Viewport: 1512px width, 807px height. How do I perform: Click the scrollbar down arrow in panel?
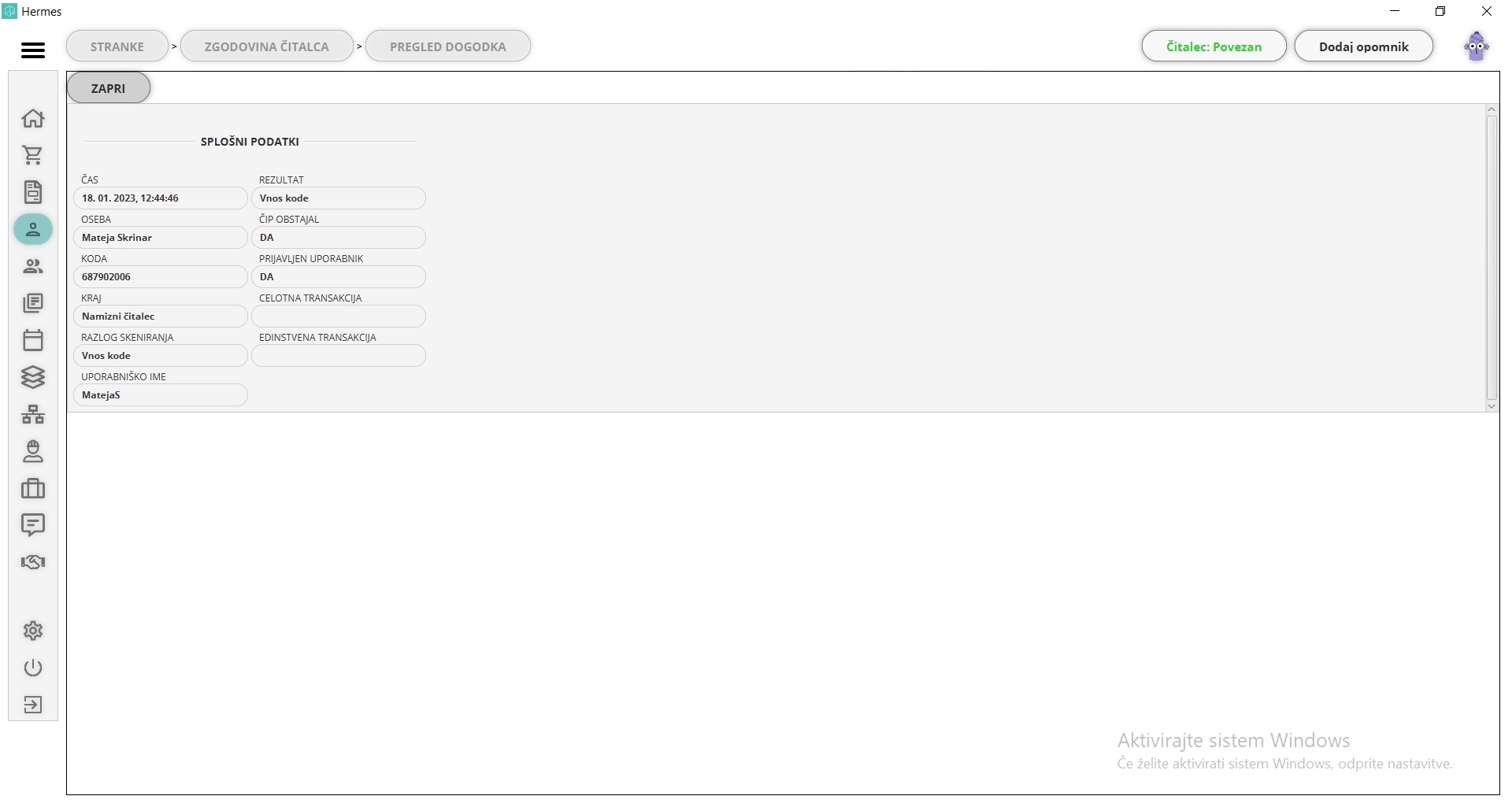[x=1492, y=406]
